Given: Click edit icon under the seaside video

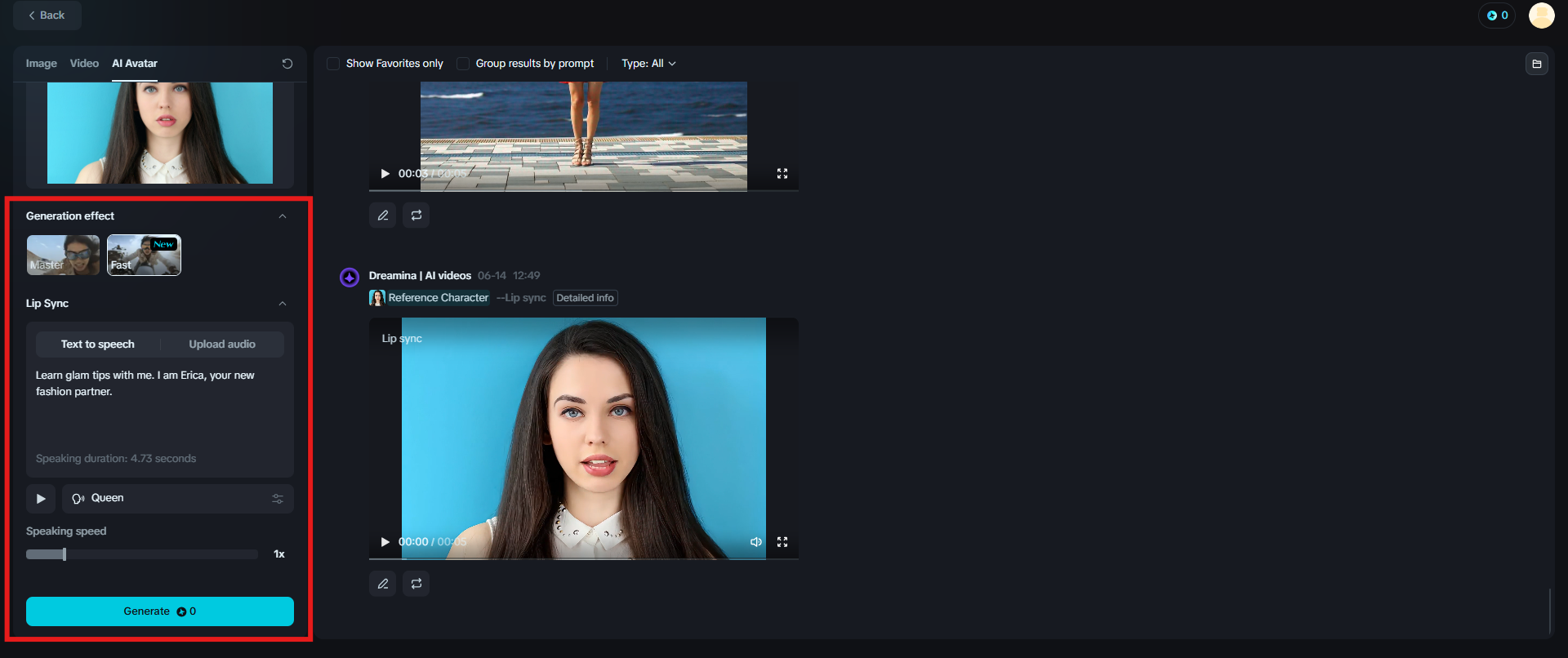Looking at the screenshot, I should 383,216.
